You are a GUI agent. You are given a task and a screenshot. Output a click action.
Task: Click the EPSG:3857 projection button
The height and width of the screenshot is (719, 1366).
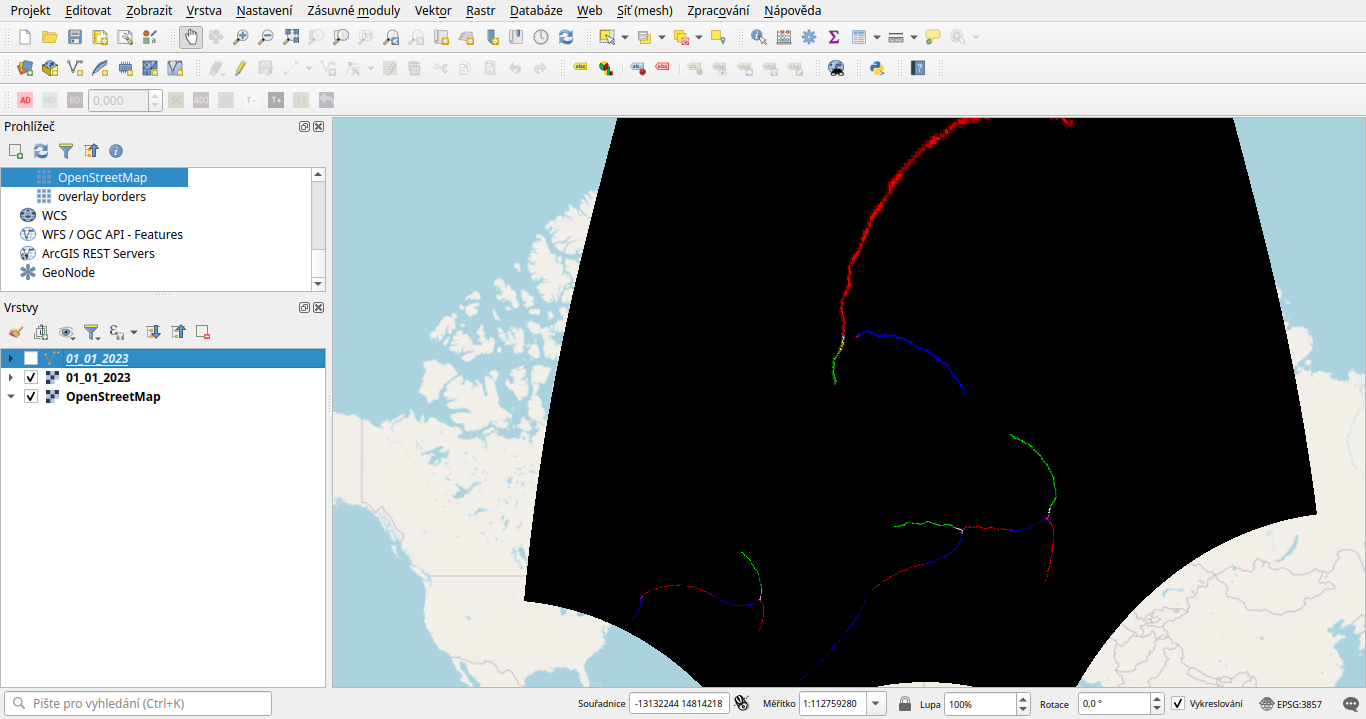(x=1291, y=703)
